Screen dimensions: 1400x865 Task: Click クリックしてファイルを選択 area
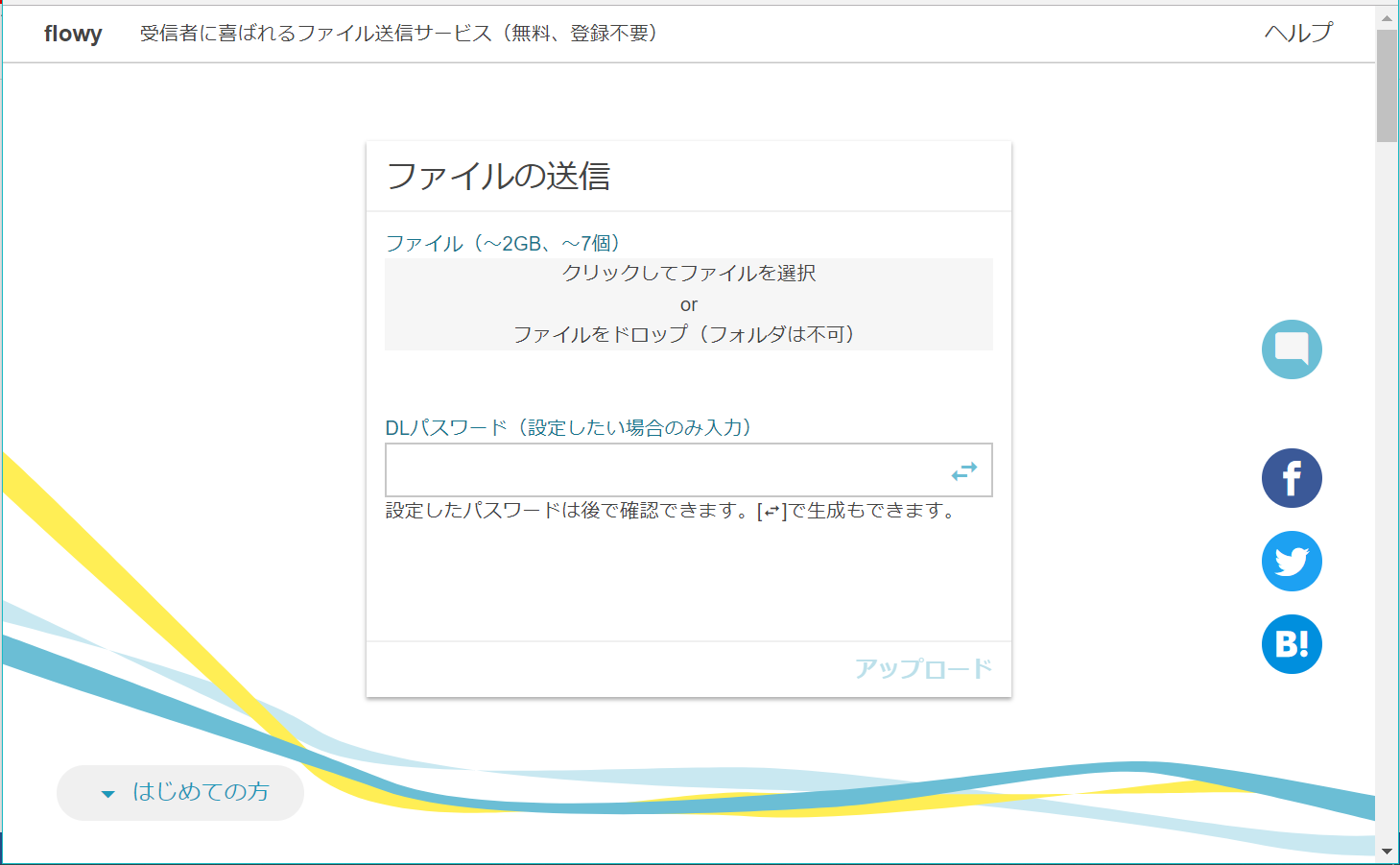pos(689,273)
